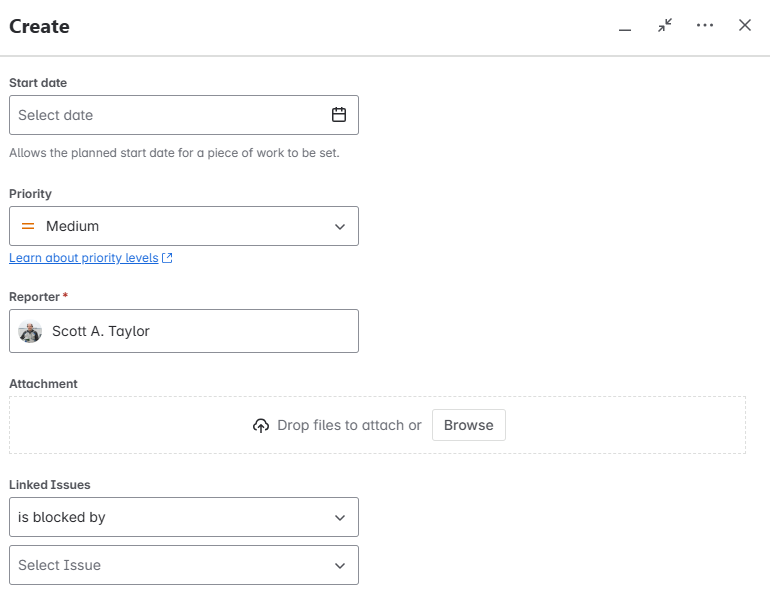Open the three-dot more actions menu
This screenshot has width=770, height=593.
[705, 25]
